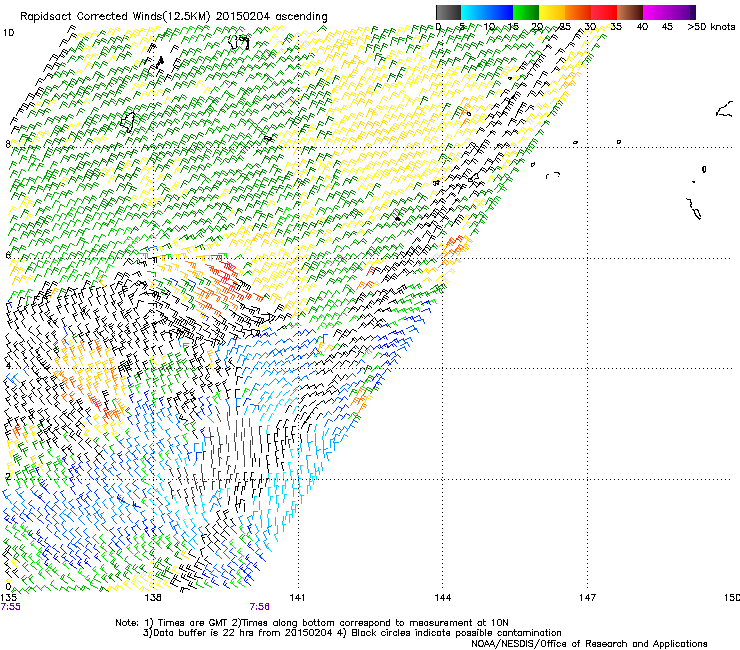Click the date '20150204 ascending' in title
The width and height of the screenshot is (740, 650).
pyautogui.click(x=271, y=17)
